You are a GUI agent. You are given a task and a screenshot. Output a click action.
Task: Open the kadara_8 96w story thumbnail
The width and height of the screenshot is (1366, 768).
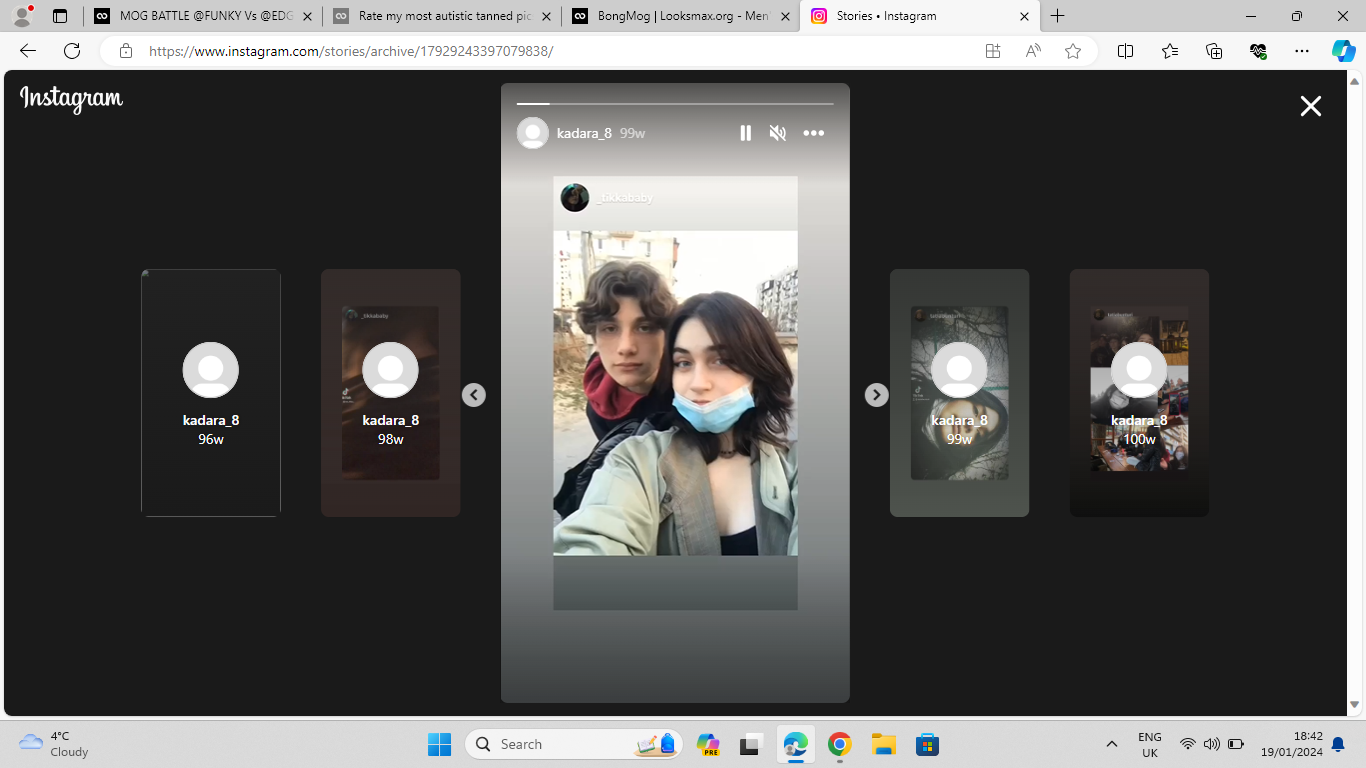211,393
